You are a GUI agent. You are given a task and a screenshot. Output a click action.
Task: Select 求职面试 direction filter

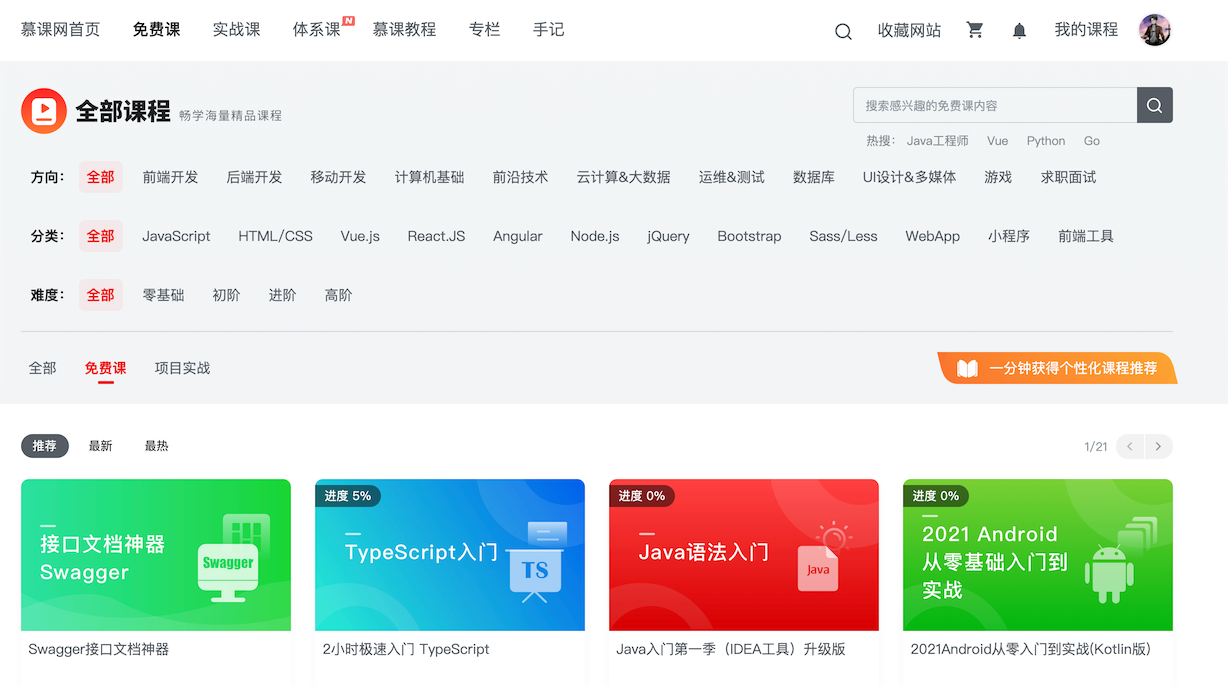click(x=1069, y=177)
